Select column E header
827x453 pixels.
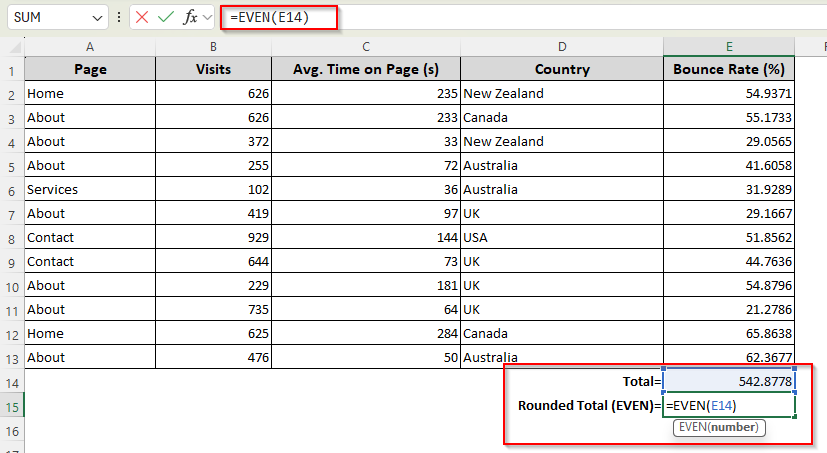[x=729, y=47]
